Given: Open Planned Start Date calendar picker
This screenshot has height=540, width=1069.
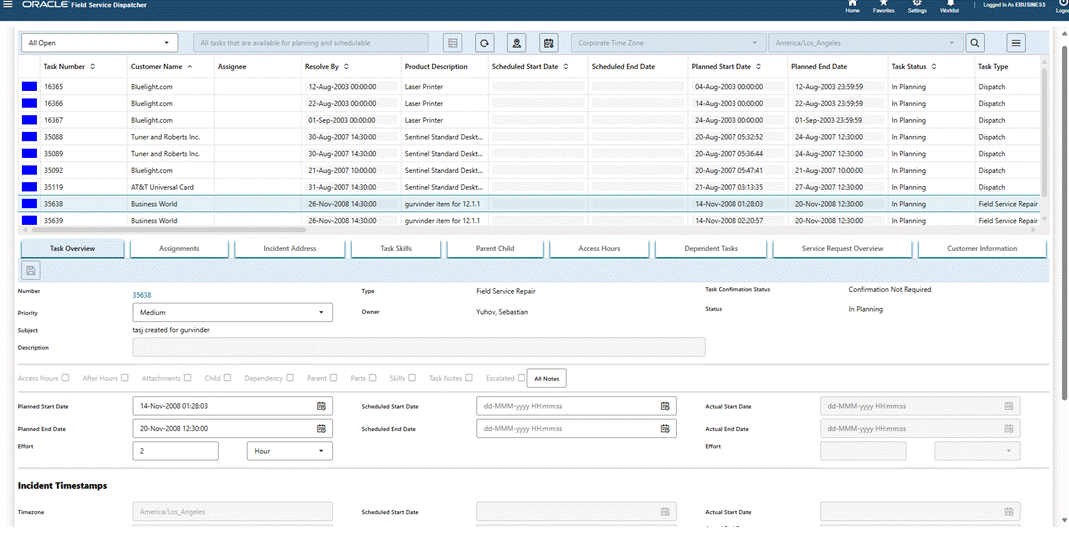Looking at the screenshot, I should click(321, 406).
